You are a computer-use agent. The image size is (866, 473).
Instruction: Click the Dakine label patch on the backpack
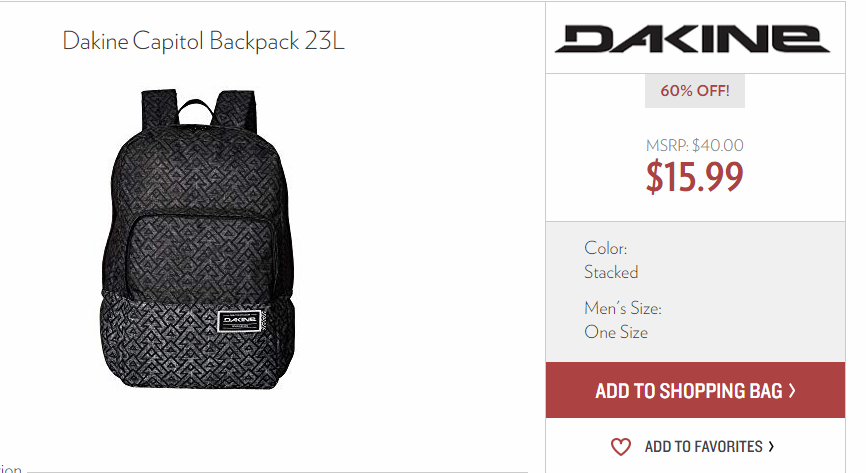point(240,320)
